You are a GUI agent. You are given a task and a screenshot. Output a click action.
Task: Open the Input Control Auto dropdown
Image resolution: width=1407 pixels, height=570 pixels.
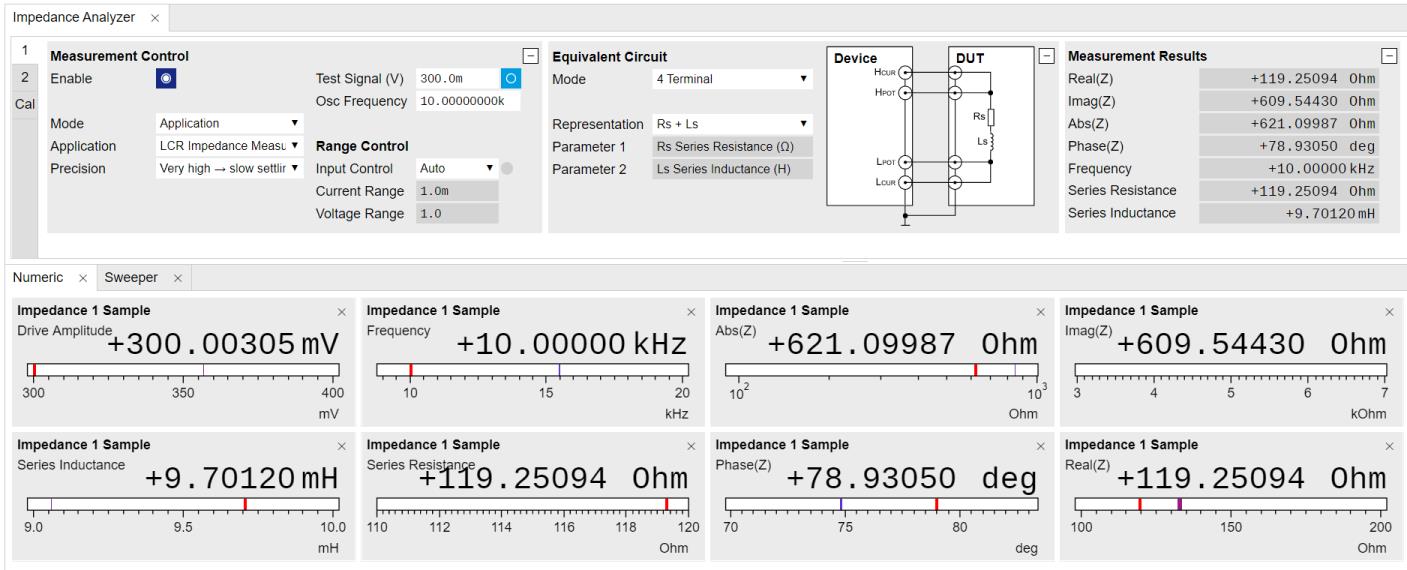coord(456,168)
